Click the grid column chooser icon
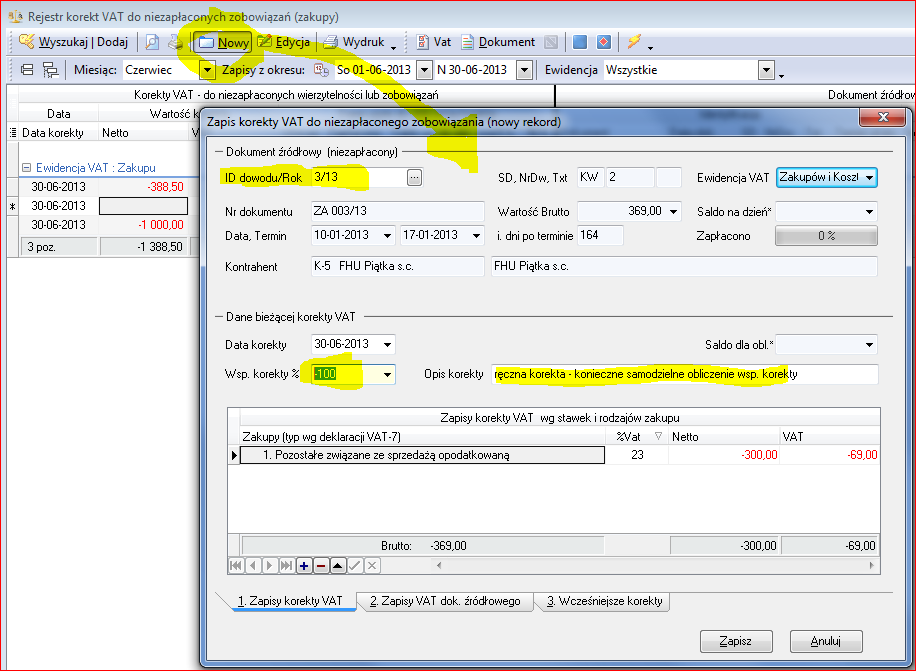The height and width of the screenshot is (671, 916). click(13, 133)
